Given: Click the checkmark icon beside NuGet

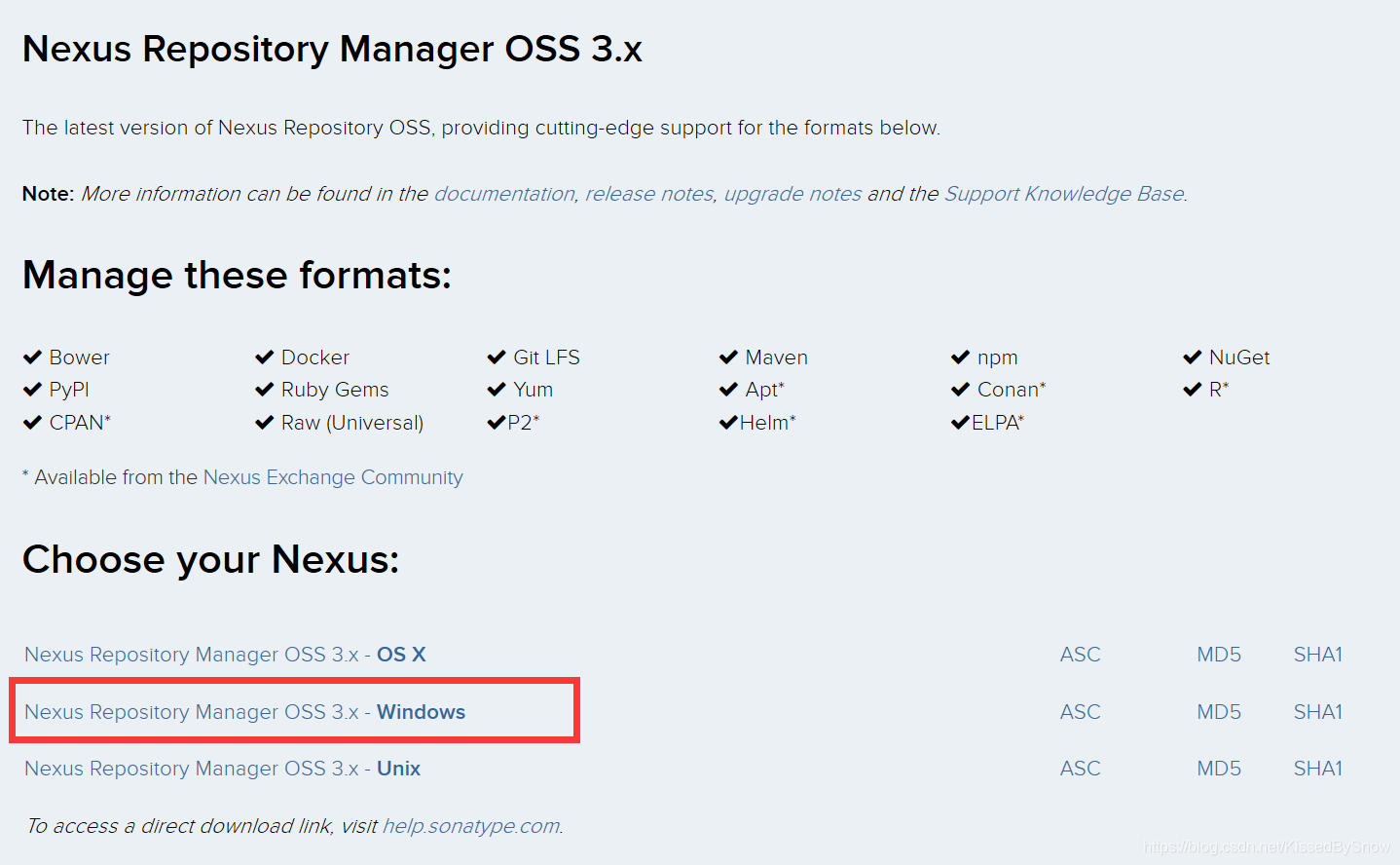Looking at the screenshot, I should click(1193, 357).
